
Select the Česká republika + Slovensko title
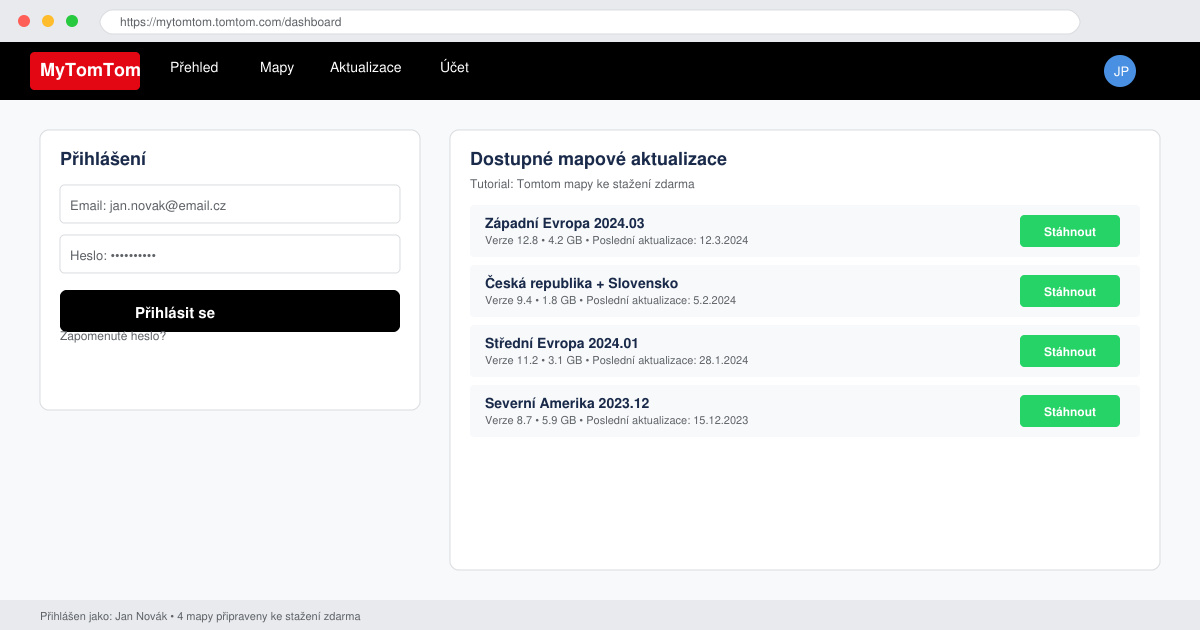[x=582, y=283]
